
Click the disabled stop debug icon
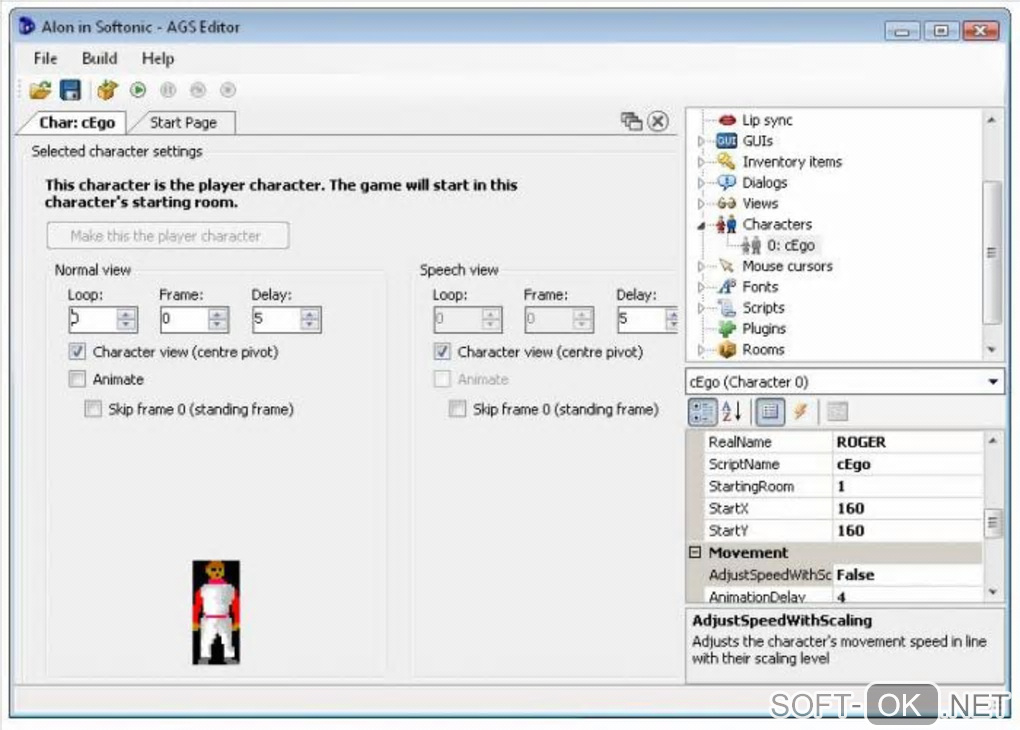(x=228, y=90)
